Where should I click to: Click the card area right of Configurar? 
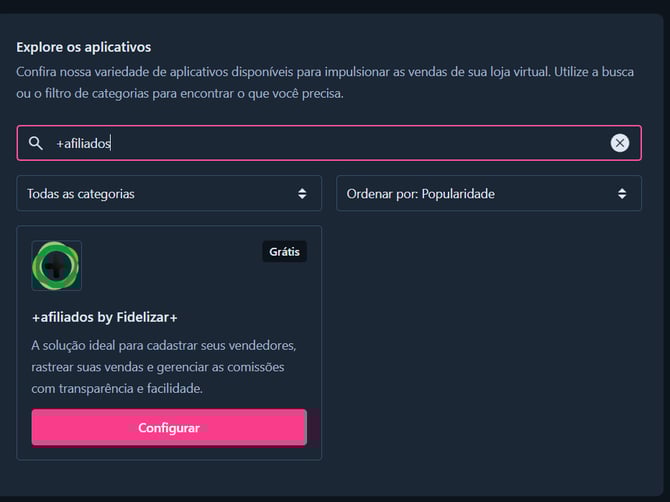[x=314, y=428]
